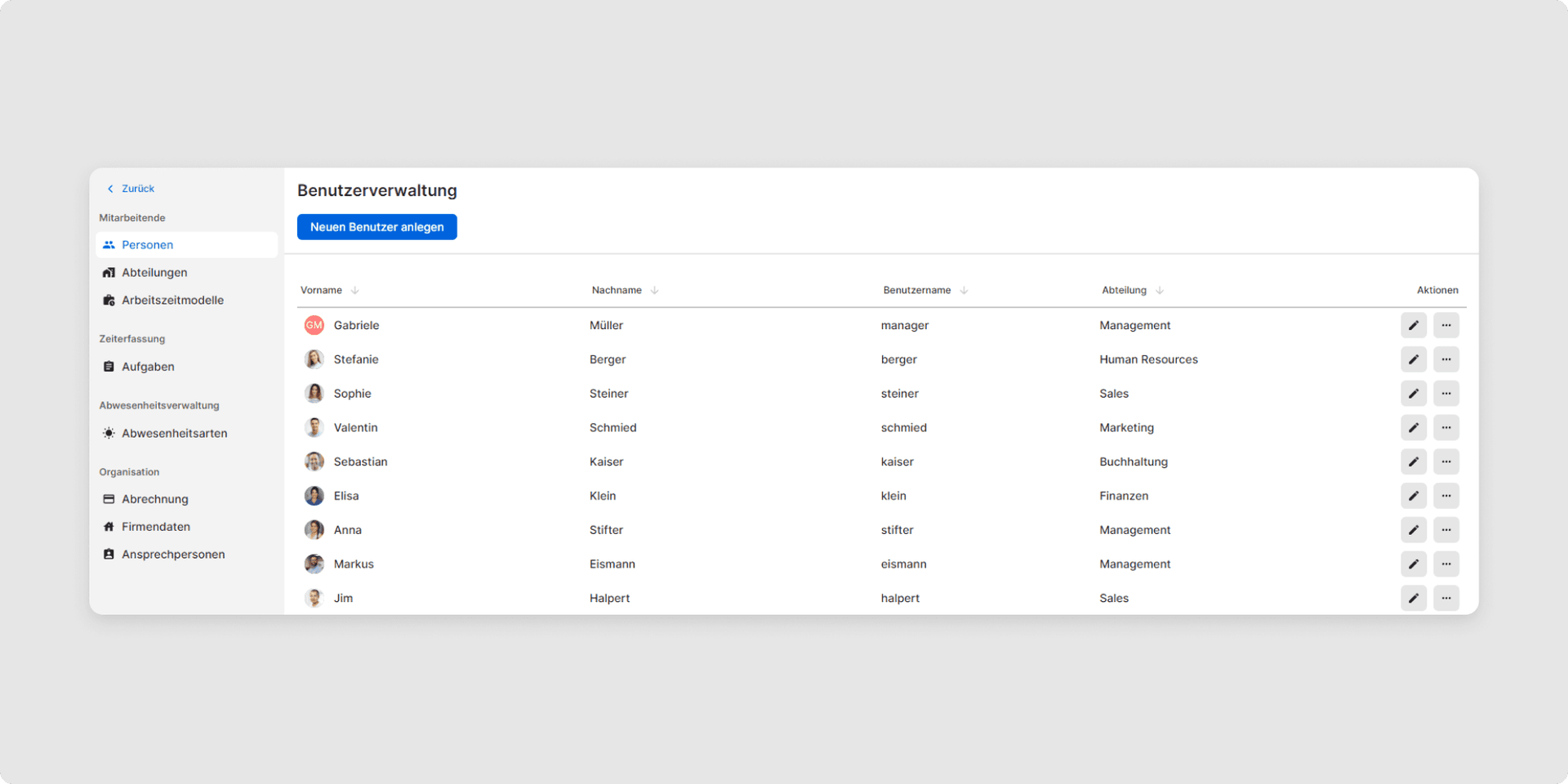This screenshot has height=784, width=1568.
Task: Sort the table by Vorname arrow
Action: click(x=354, y=290)
